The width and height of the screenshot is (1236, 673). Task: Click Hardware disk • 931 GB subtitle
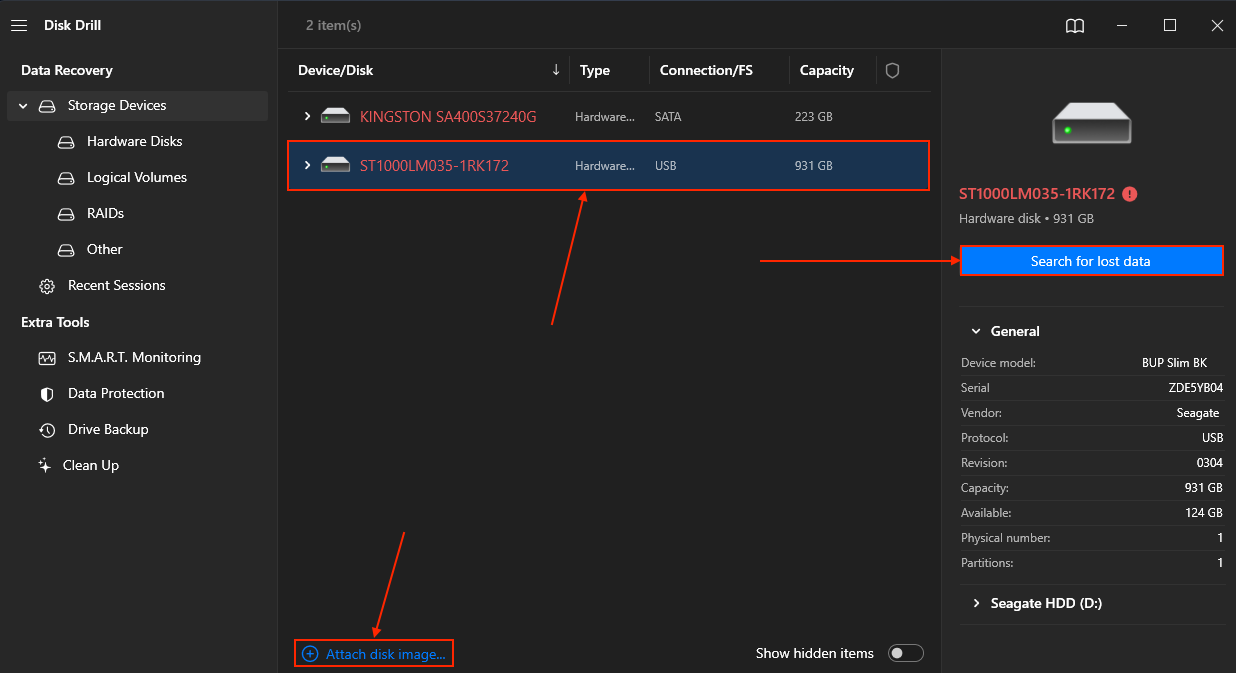(x=1027, y=219)
